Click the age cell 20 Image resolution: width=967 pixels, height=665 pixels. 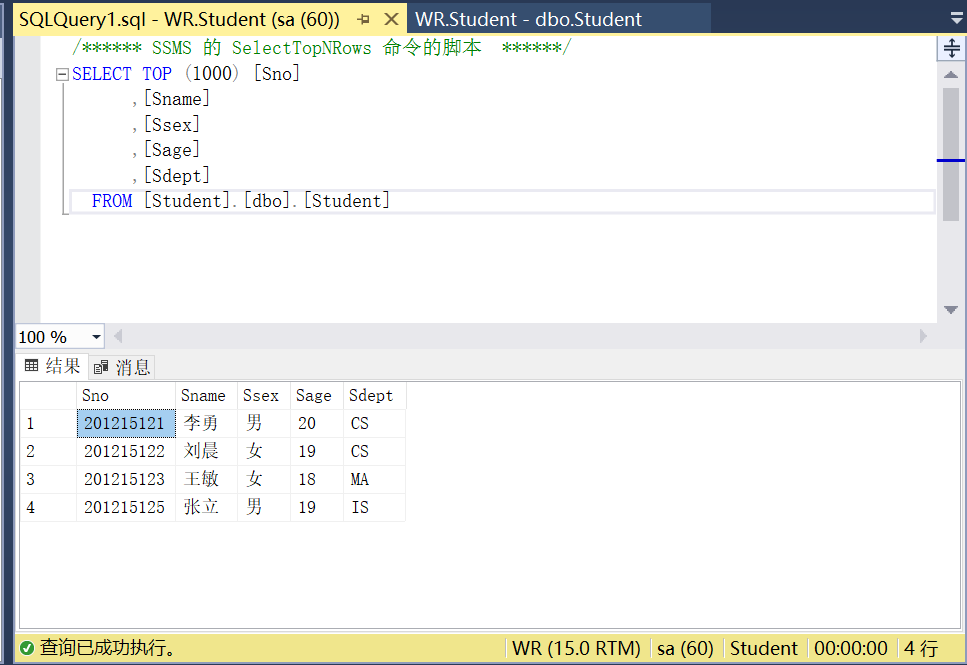pos(317,424)
